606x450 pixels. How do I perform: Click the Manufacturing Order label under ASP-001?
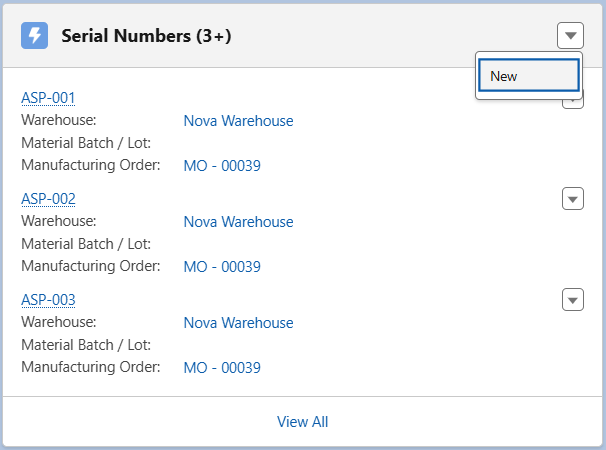click(x=90, y=165)
